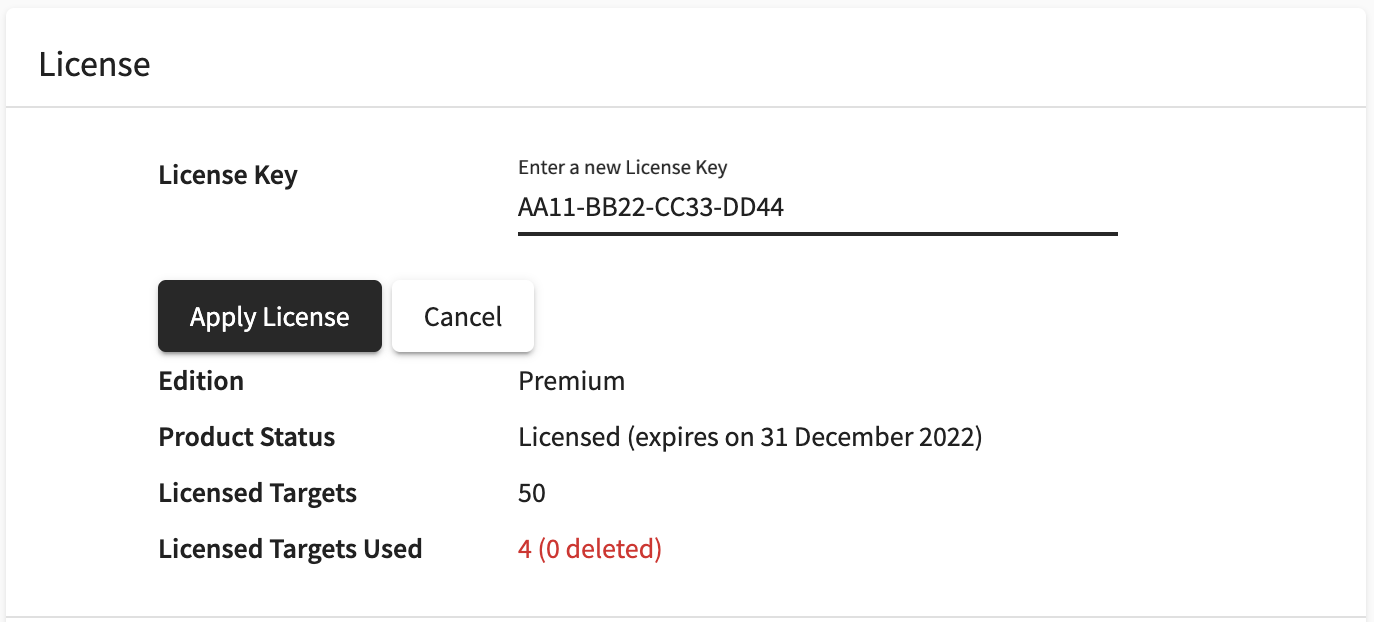Click the word "Licensed" in the status value
The image size is (1374, 622).
569,437
